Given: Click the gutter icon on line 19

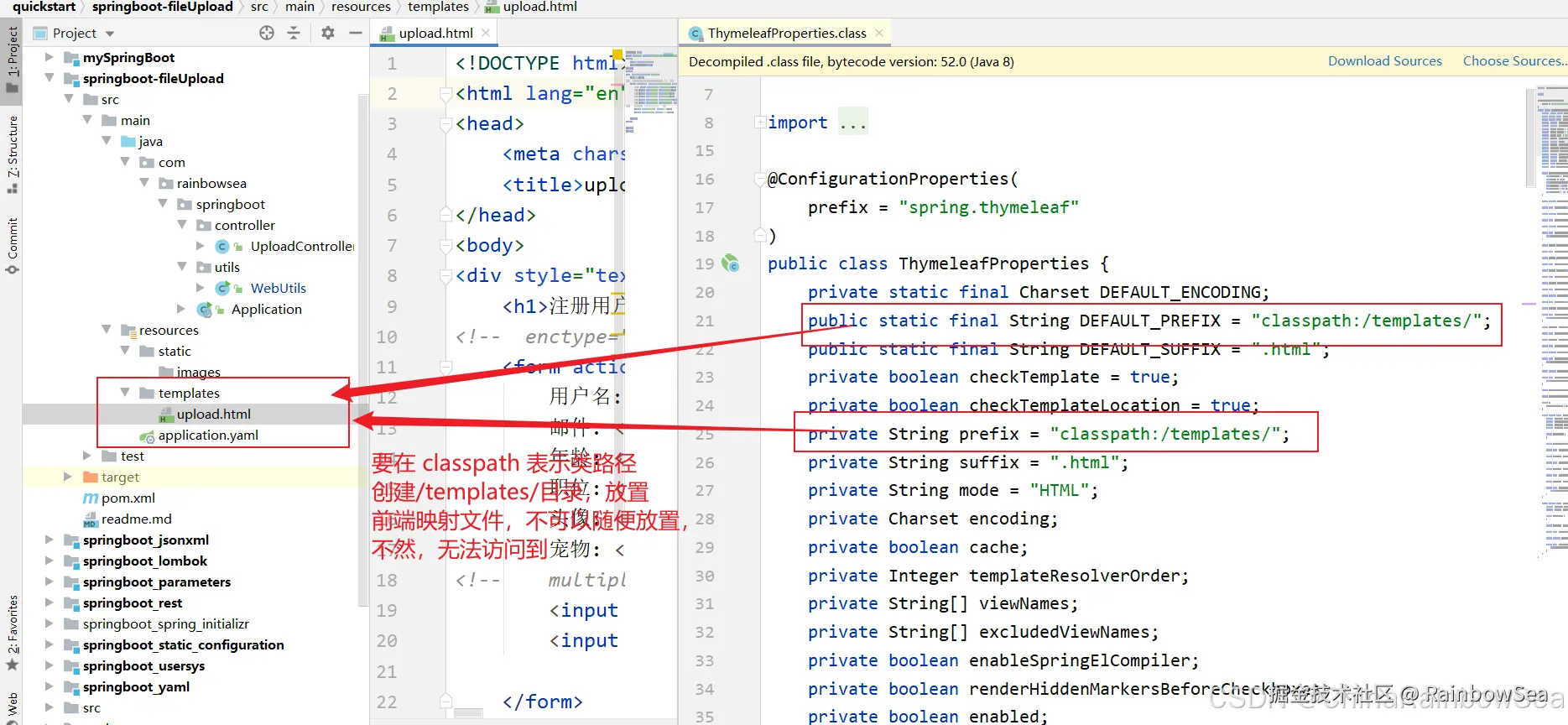Looking at the screenshot, I should pos(731,263).
